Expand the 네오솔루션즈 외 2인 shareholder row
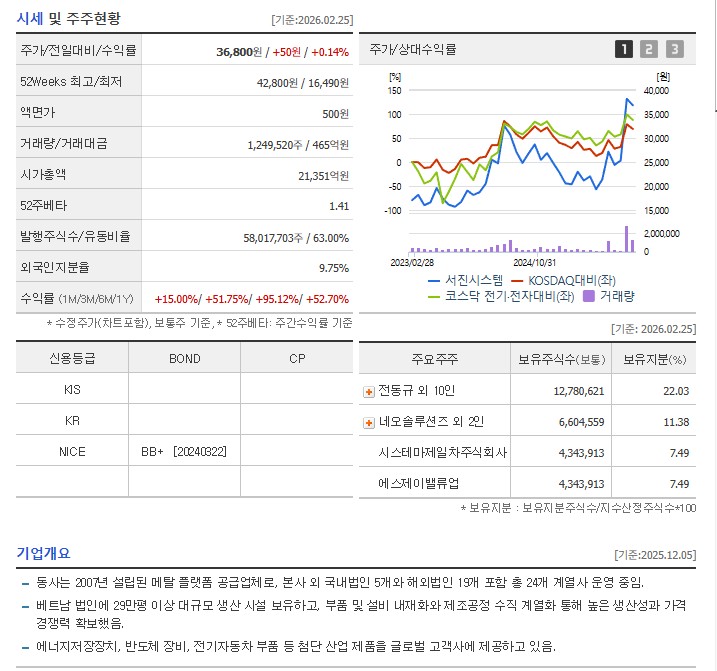717x671 pixels. pyautogui.click(x=369, y=423)
